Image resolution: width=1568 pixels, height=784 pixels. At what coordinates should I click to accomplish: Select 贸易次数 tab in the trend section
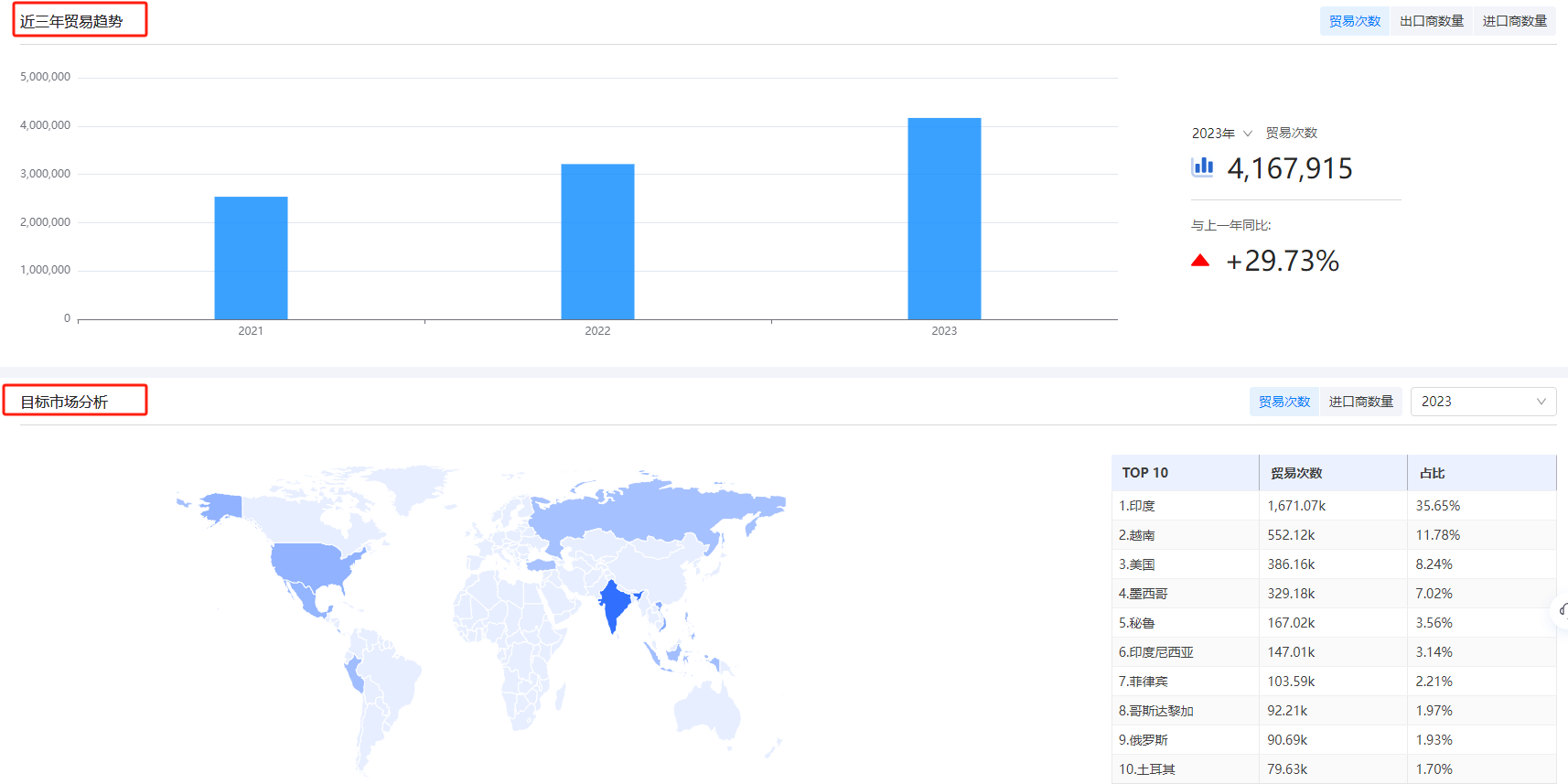click(x=1354, y=21)
